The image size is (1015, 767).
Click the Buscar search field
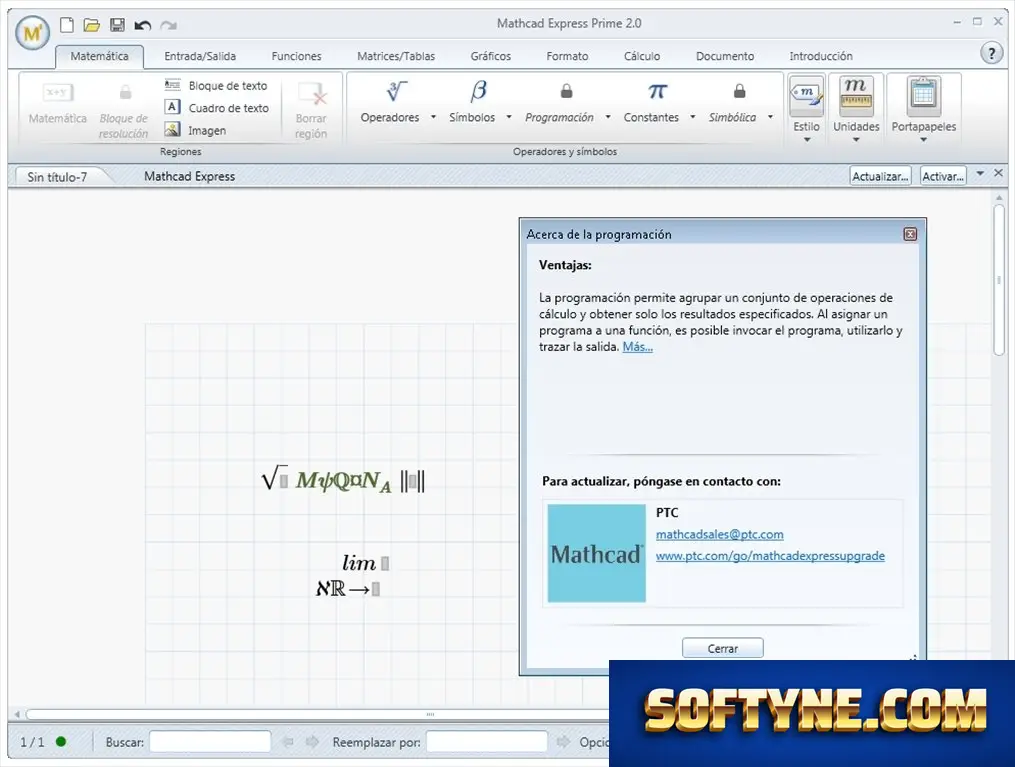tap(210, 742)
